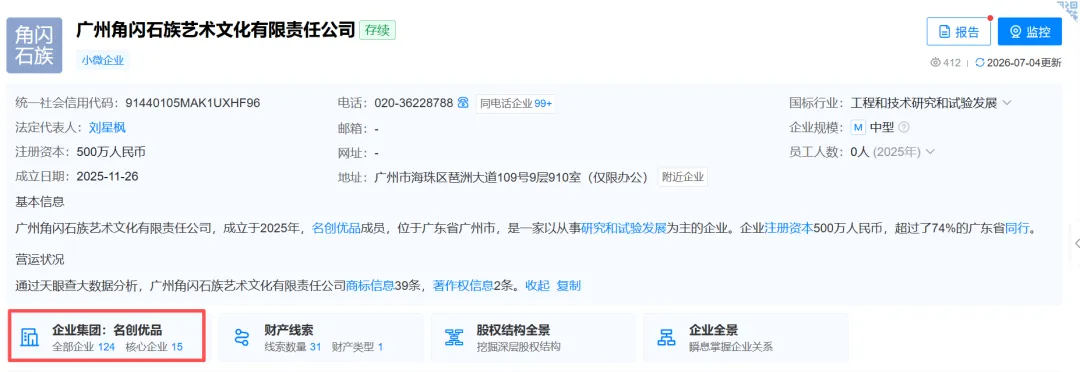
Task: Click the 股权结构全景 structure icon
Action: [454, 338]
